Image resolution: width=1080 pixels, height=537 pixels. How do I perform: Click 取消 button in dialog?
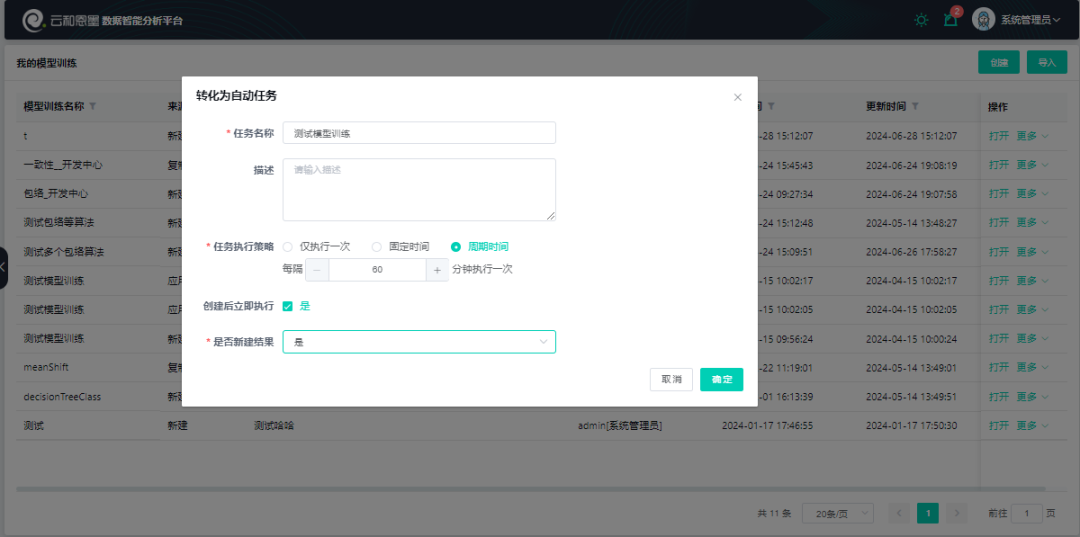pos(672,379)
